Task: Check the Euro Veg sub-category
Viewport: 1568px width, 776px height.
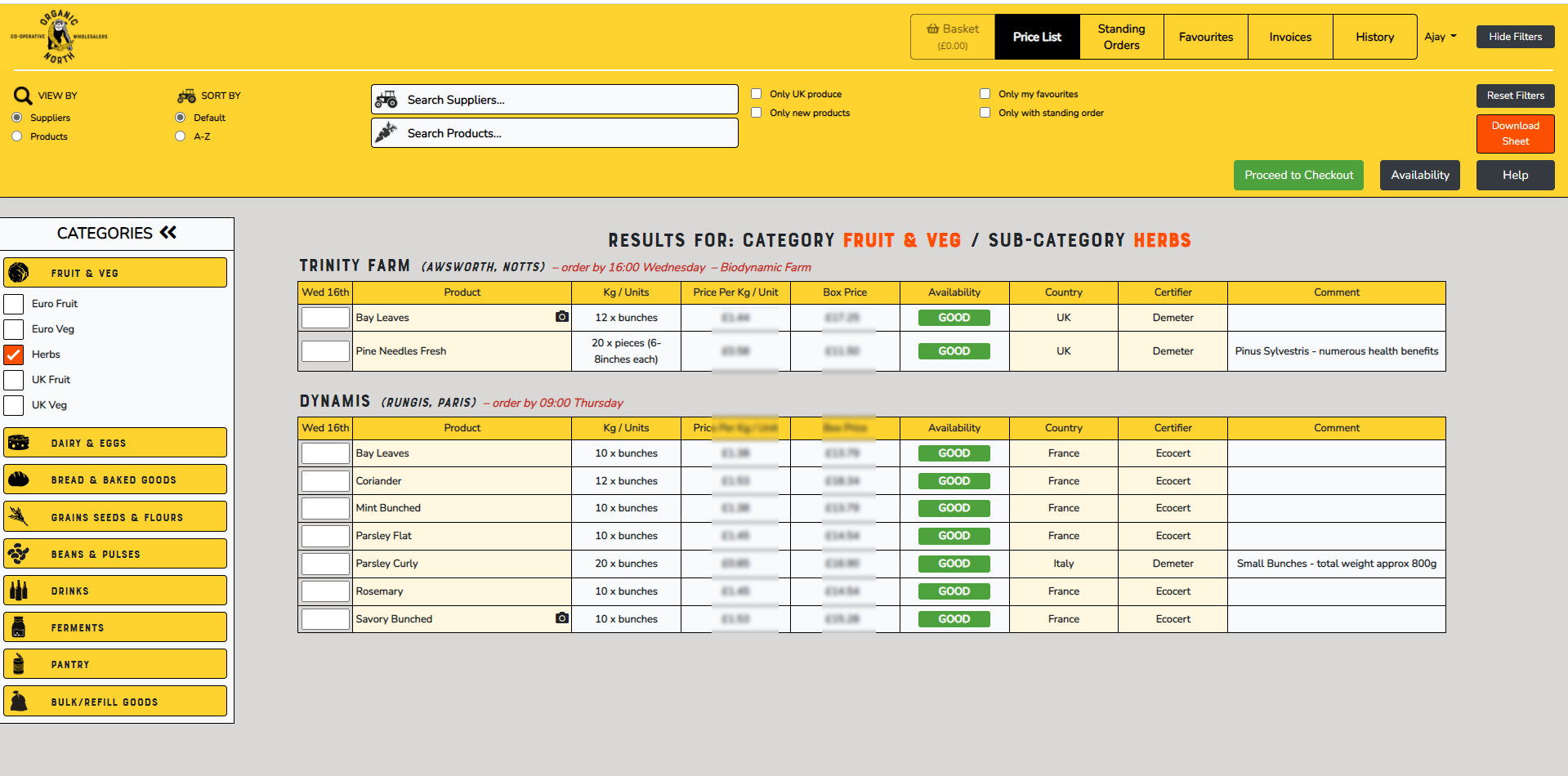Action: (14, 329)
